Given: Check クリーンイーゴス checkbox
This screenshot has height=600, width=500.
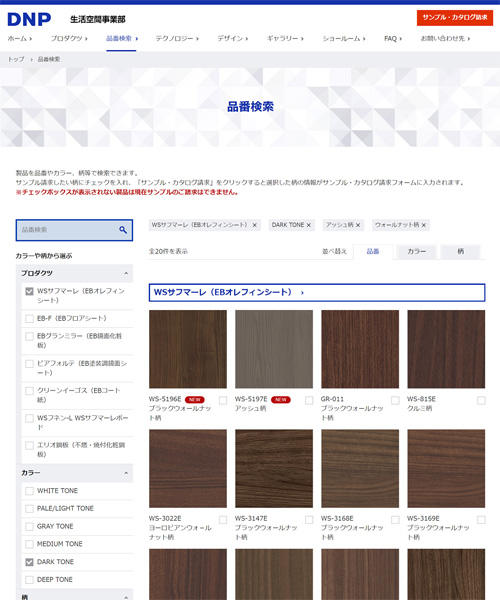Looking at the screenshot, I should pyautogui.click(x=29, y=391).
